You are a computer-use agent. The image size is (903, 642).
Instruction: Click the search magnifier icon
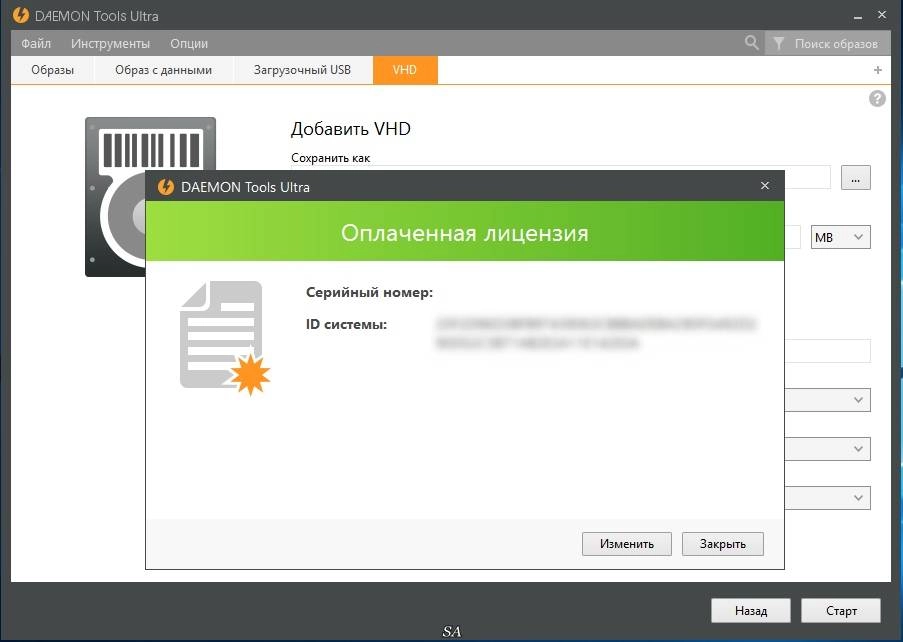752,42
